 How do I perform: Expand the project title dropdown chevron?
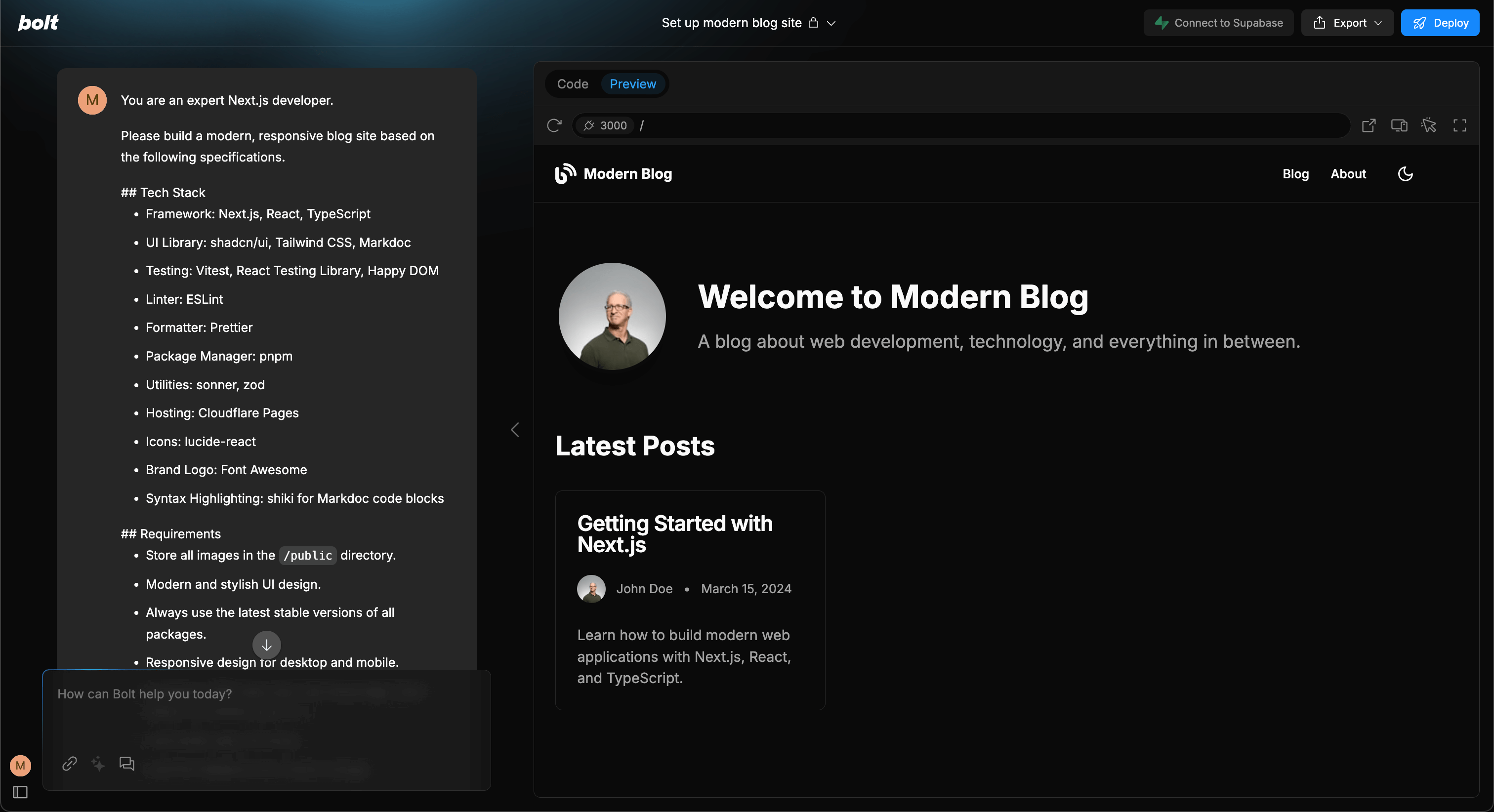831,23
